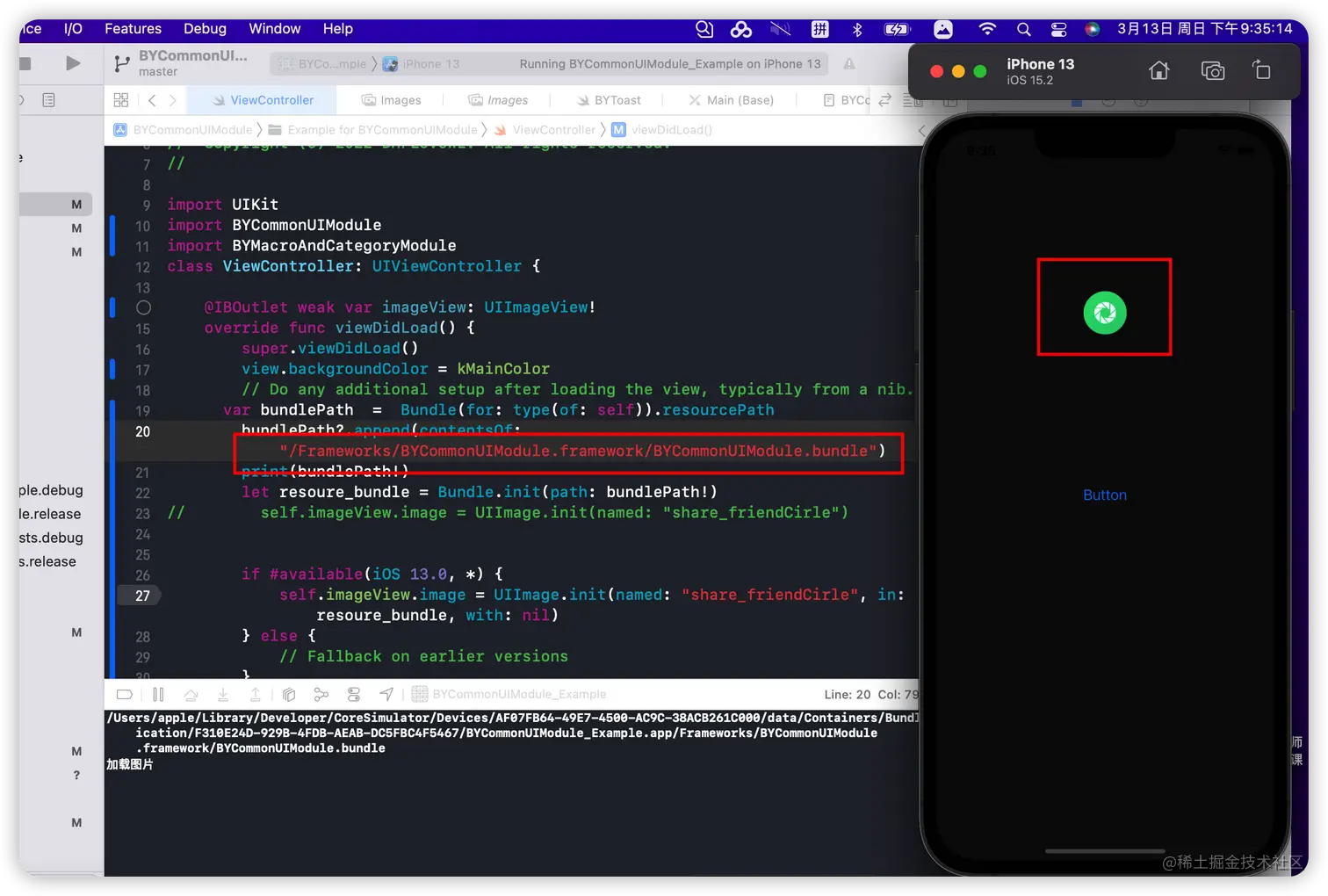Debug the view hierarchy
The image size is (1328, 896).
pyautogui.click(x=289, y=695)
